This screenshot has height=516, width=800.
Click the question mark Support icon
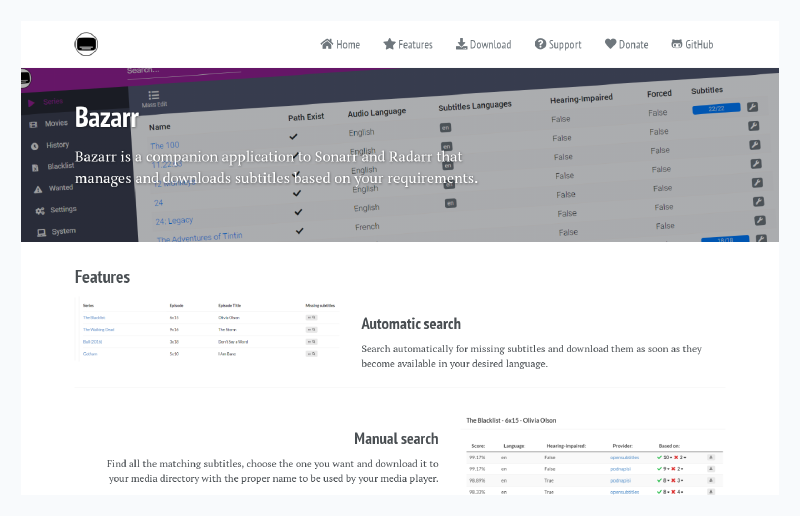pyautogui.click(x=540, y=44)
